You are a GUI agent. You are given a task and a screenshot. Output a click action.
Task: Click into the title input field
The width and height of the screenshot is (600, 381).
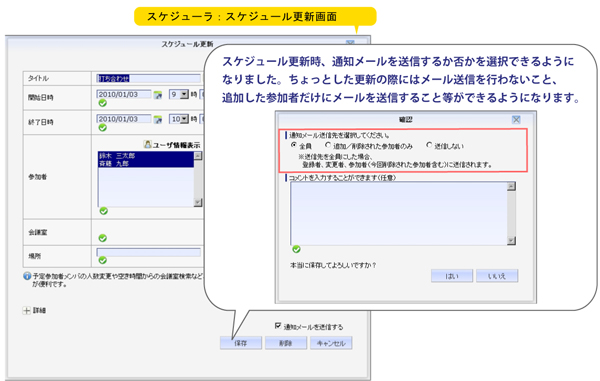(148, 78)
